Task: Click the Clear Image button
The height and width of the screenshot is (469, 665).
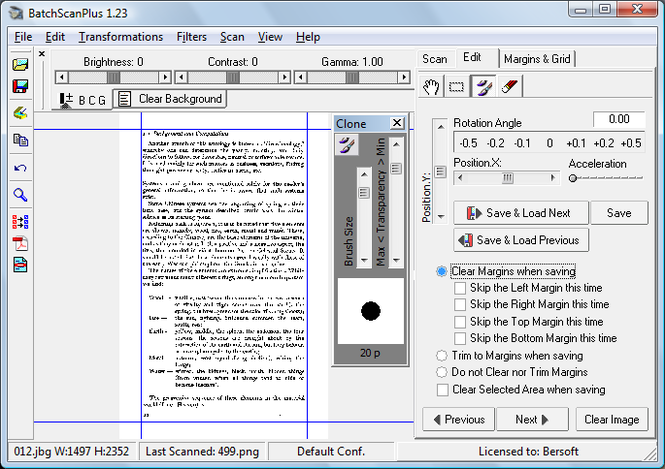Action: pos(612,419)
